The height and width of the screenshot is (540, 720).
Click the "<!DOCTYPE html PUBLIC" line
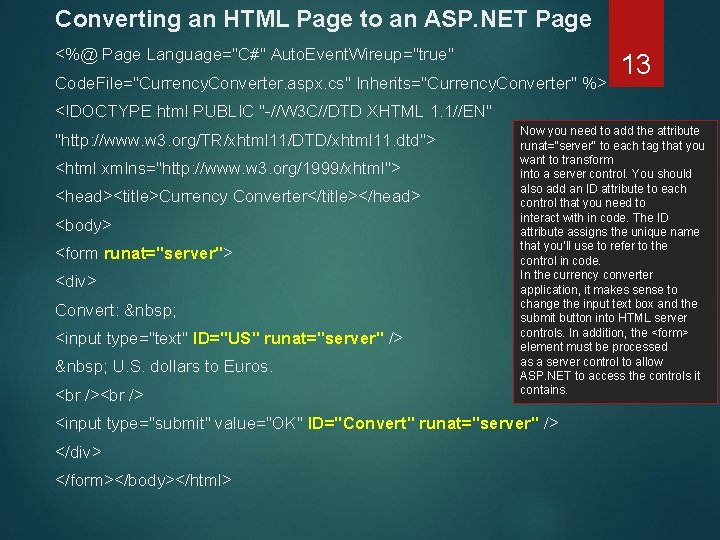[x=274, y=112]
